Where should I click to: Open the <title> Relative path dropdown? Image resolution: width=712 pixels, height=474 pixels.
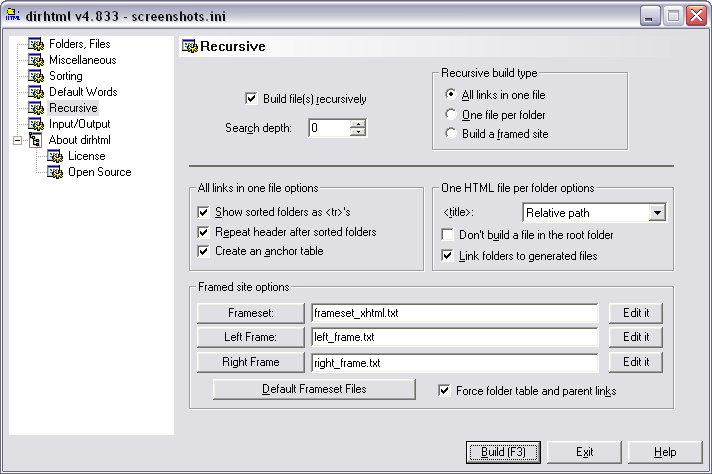tap(657, 212)
